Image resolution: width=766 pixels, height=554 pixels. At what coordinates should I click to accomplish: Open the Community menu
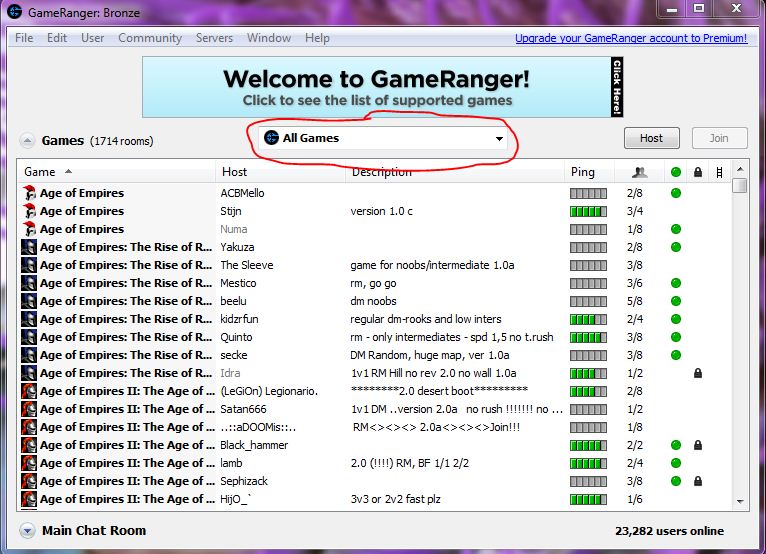tap(150, 38)
